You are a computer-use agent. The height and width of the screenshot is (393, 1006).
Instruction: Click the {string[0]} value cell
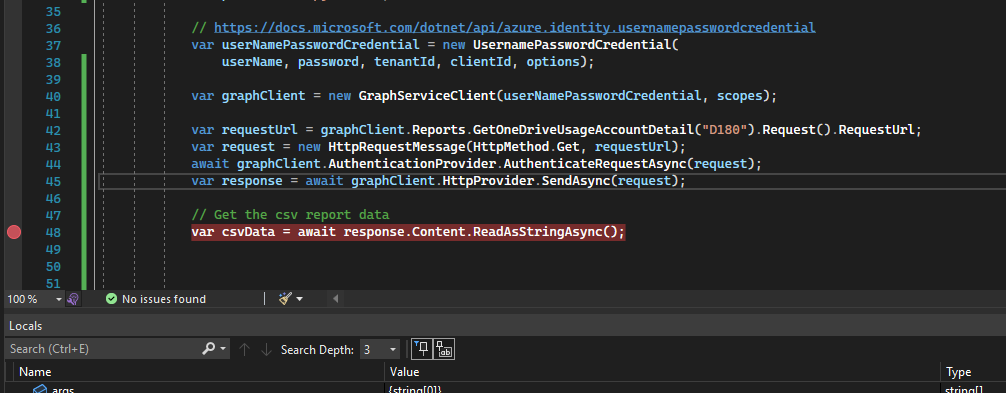coord(415,389)
